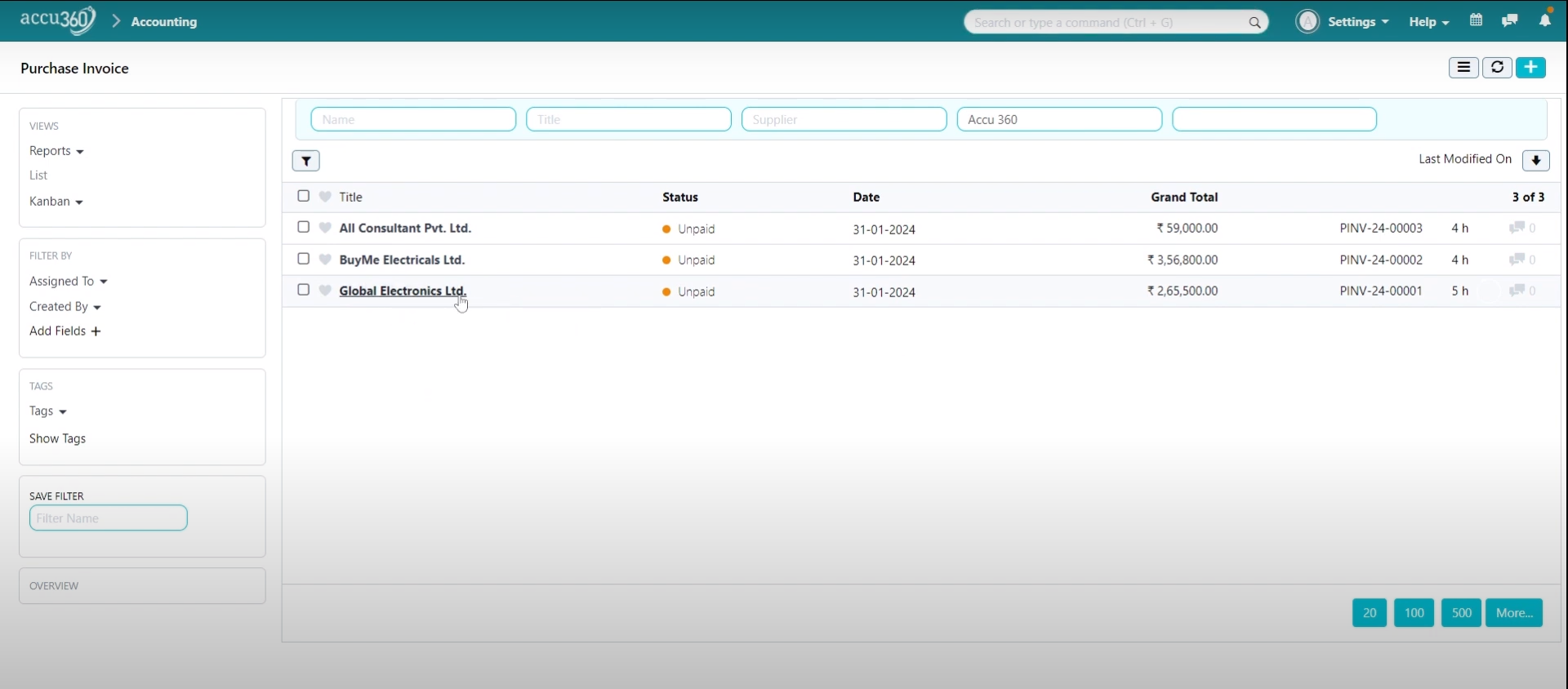Click Show Tags
1568x689 pixels.
57,439
